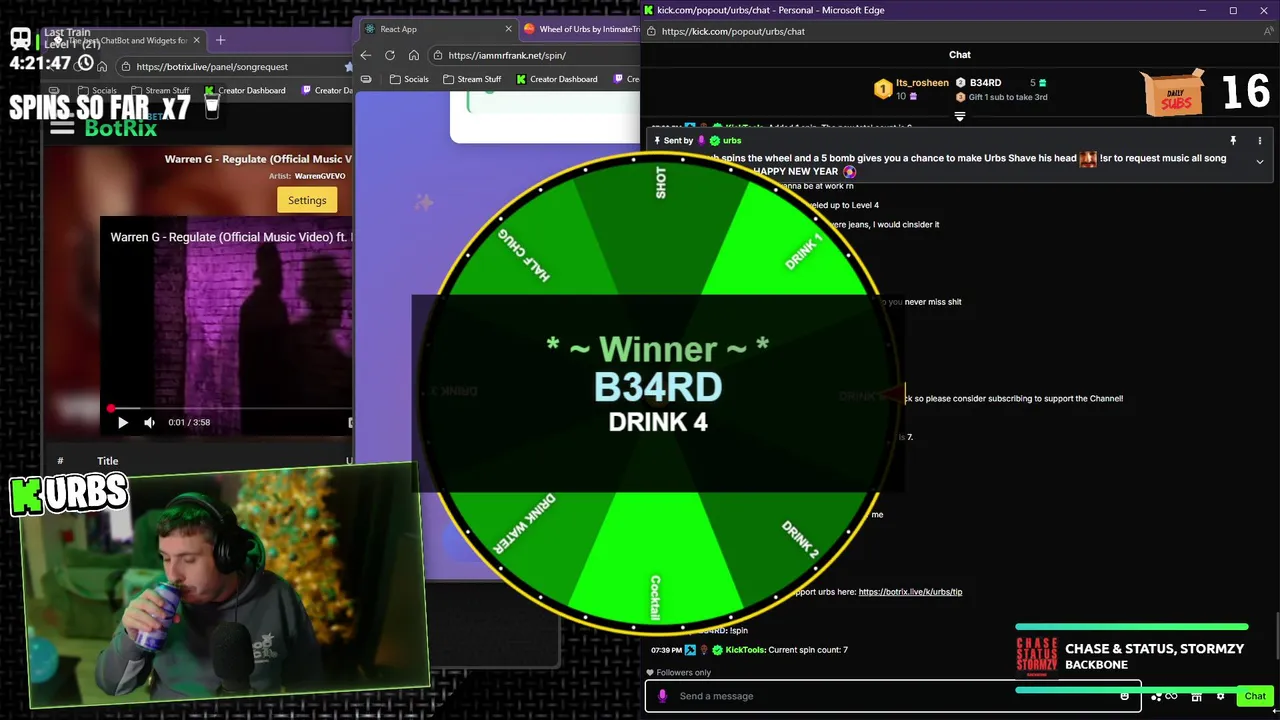This screenshot has width=1280, height=720.
Task: Open BotRix Settings button
Action: coord(307,200)
